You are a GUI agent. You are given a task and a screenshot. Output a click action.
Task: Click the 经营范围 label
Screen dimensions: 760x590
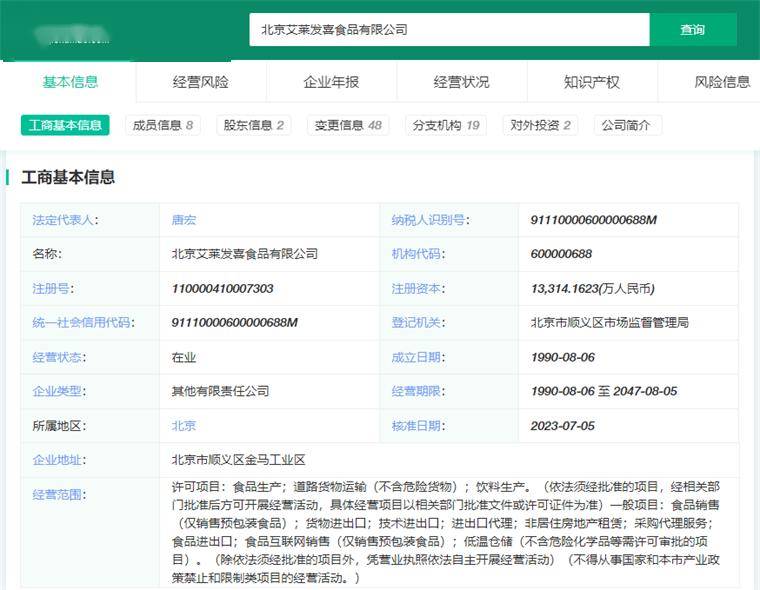point(59,494)
